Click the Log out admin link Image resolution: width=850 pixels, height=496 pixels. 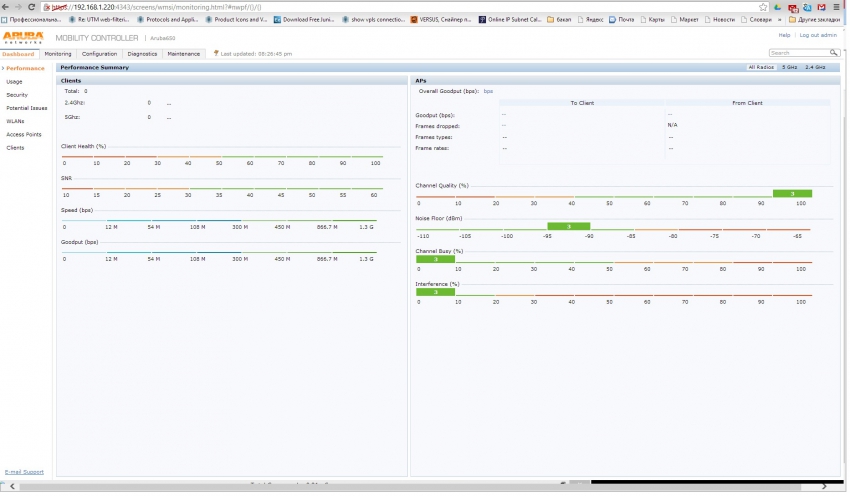click(821, 35)
